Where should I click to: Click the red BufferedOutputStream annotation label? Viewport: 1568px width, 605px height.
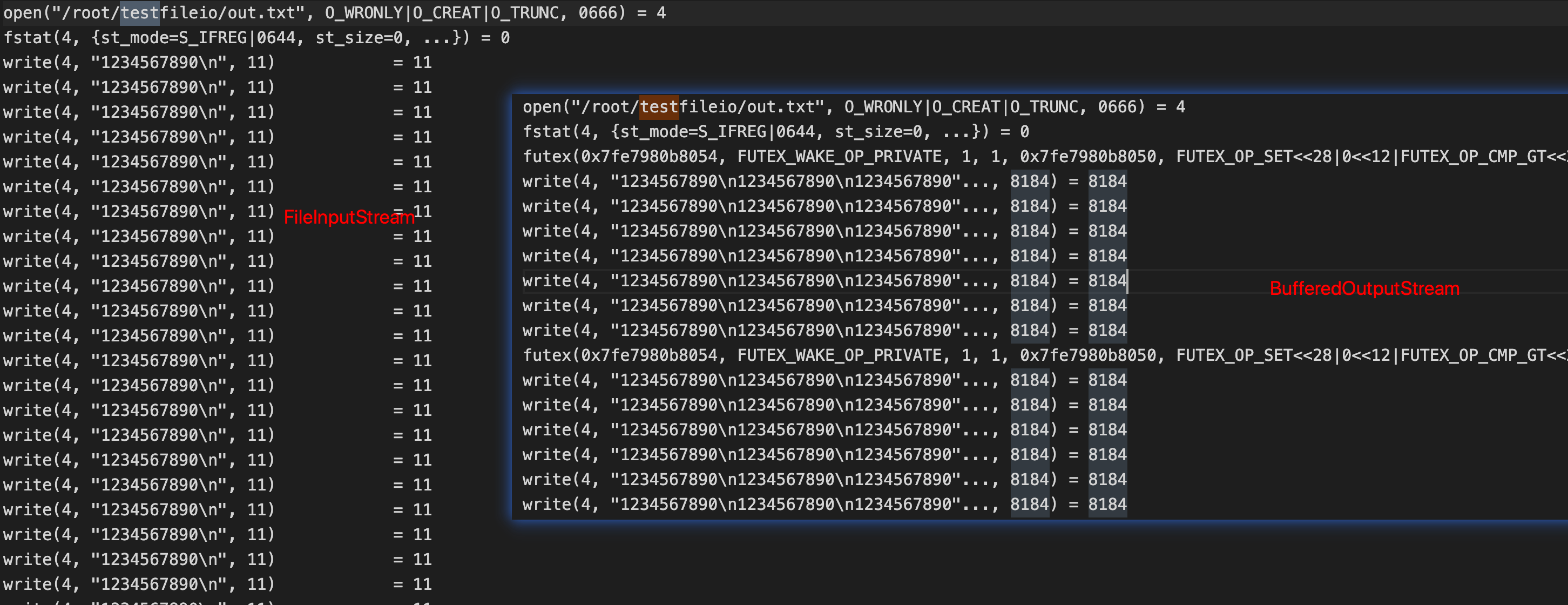pyautogui.click(x=1364, y=288)
